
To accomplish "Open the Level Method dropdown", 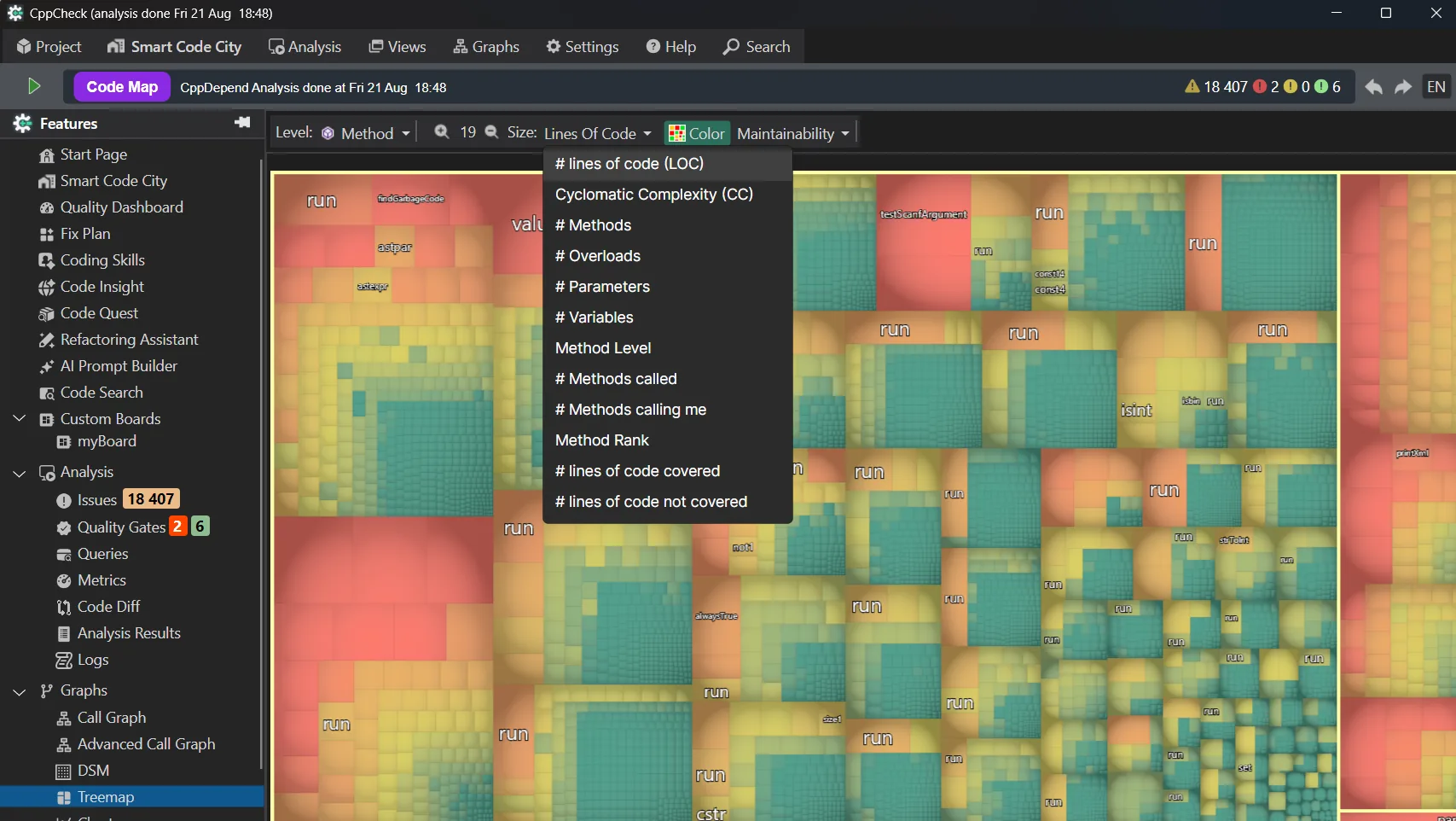I will pos(367,133).
